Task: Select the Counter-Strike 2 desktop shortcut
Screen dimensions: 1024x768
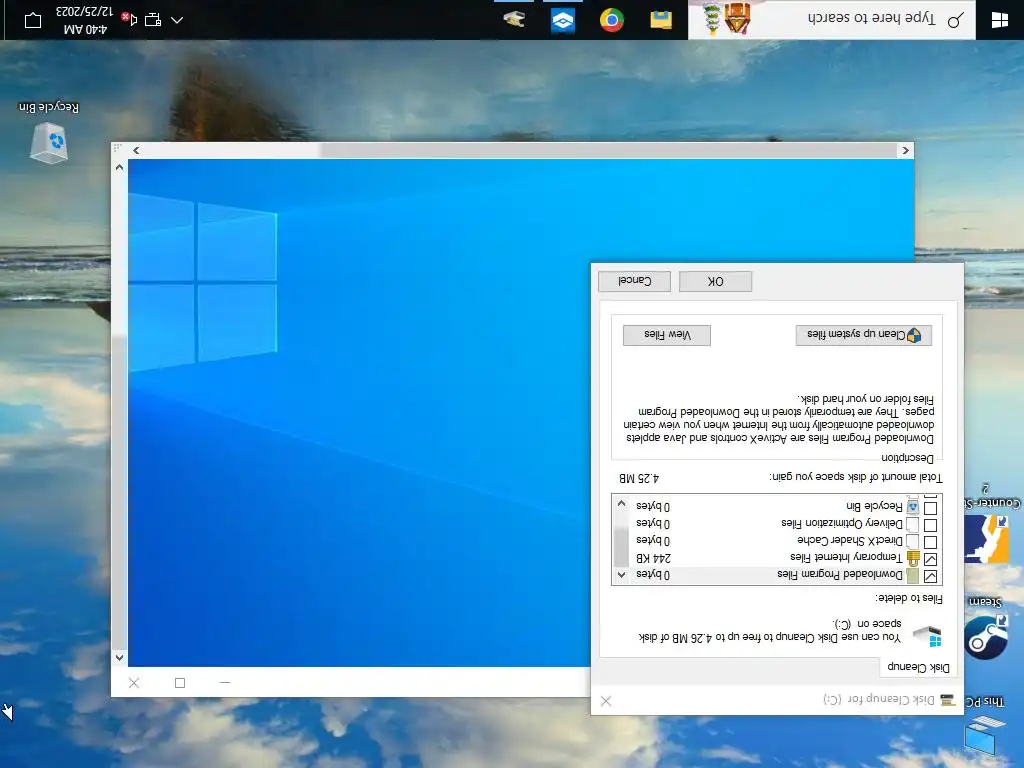Action: coord(989,526)
